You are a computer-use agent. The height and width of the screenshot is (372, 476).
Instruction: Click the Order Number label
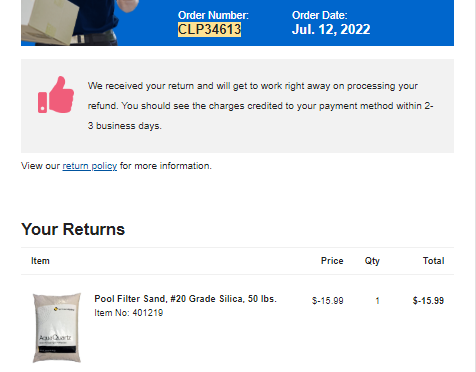pos(213,15)
